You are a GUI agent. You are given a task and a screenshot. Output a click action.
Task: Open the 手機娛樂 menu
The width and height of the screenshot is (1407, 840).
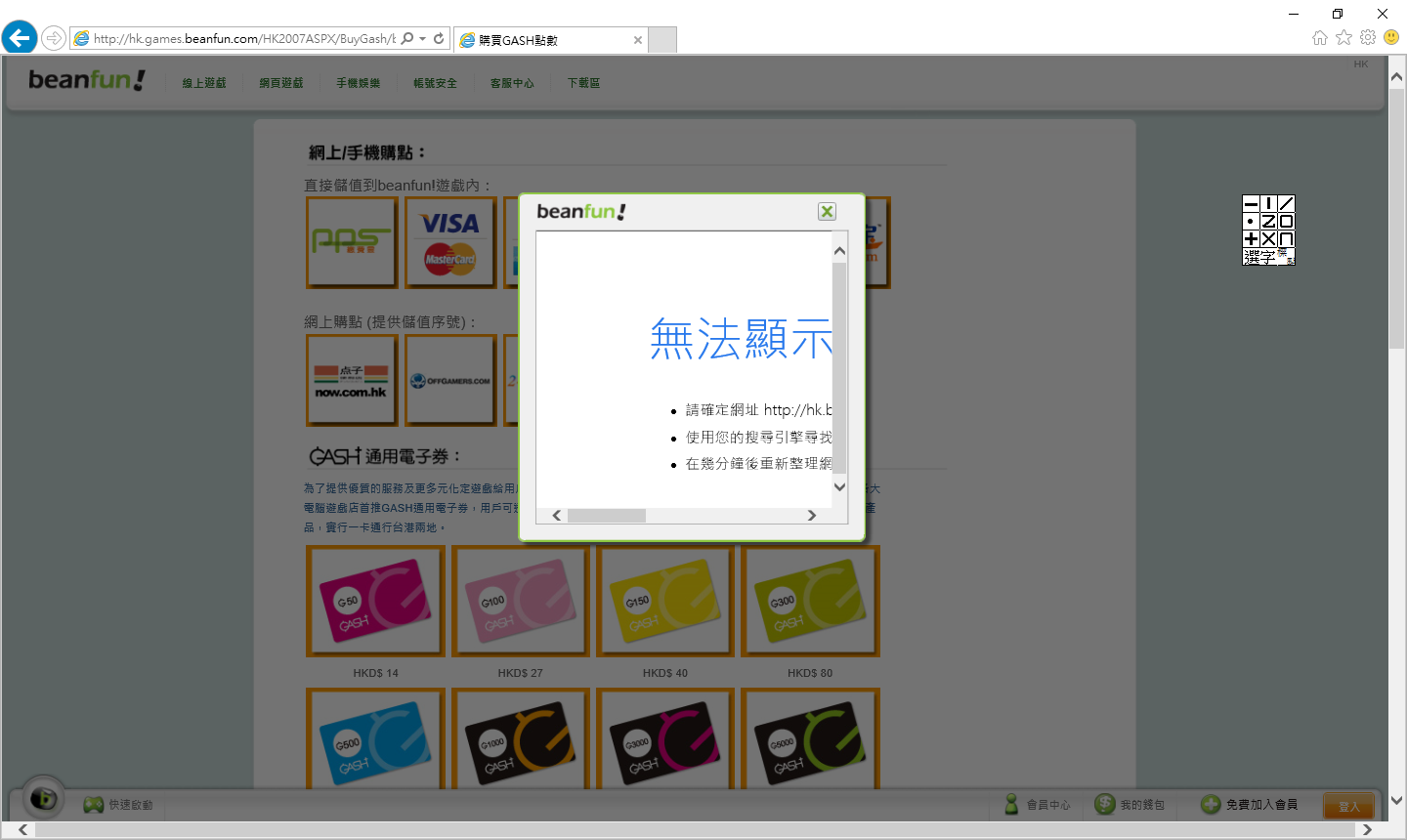(359, 83)
